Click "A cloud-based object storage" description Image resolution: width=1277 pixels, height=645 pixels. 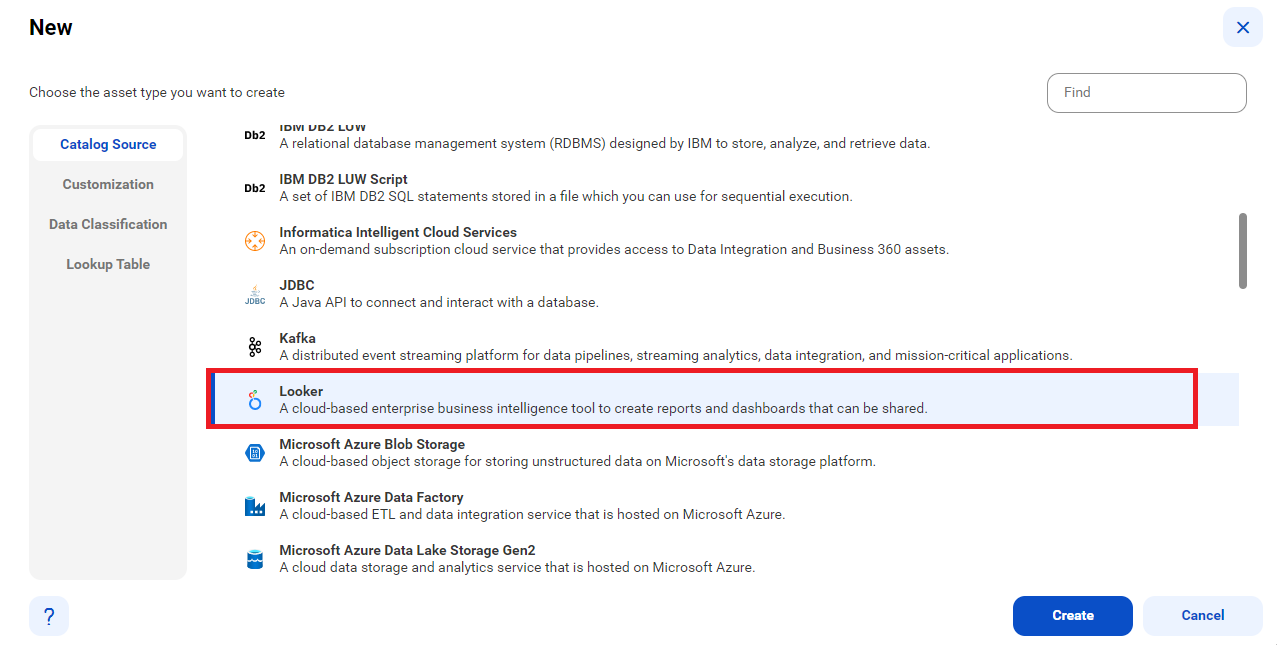coord(578,462)
